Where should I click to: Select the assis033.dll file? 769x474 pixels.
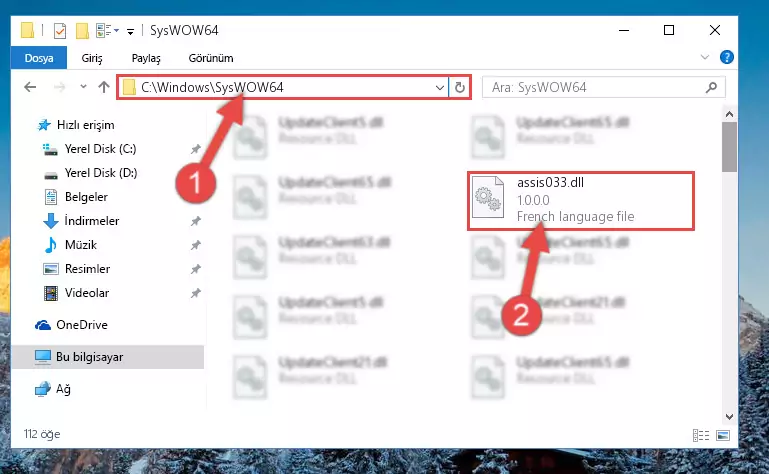581,200
